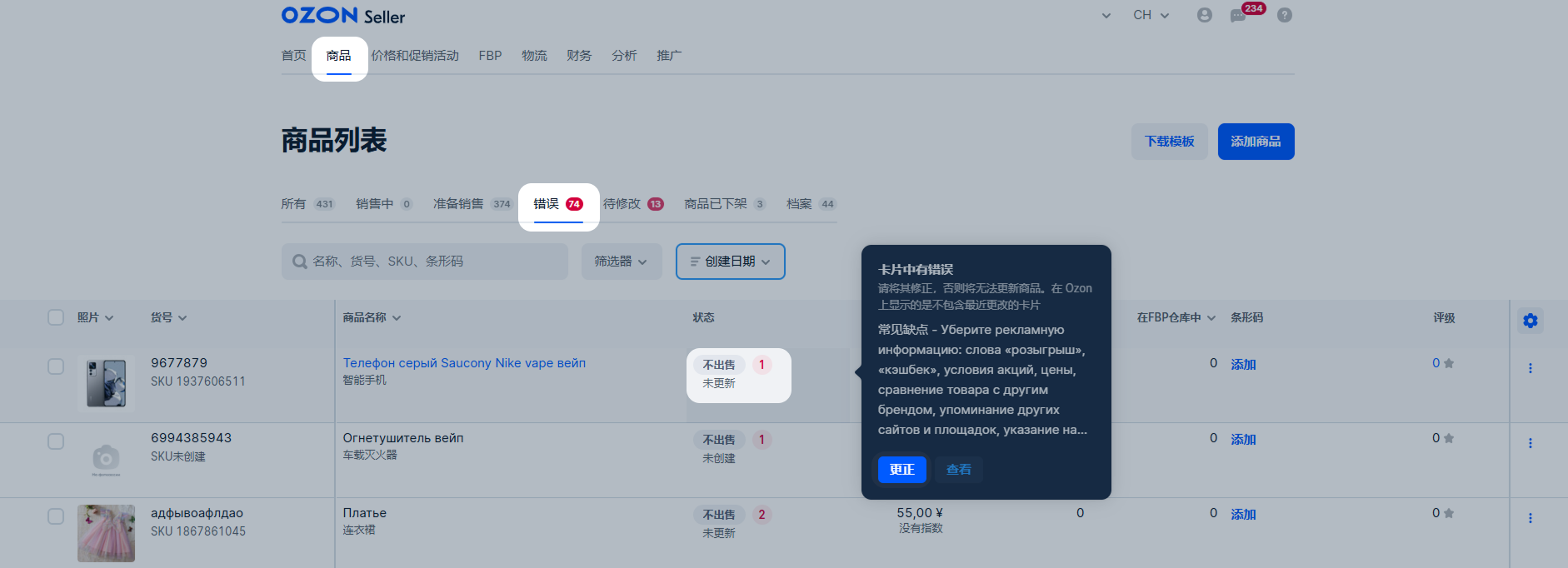Click 添加 barcode link for адфывоафлдао row

[x=1243, y=515]
